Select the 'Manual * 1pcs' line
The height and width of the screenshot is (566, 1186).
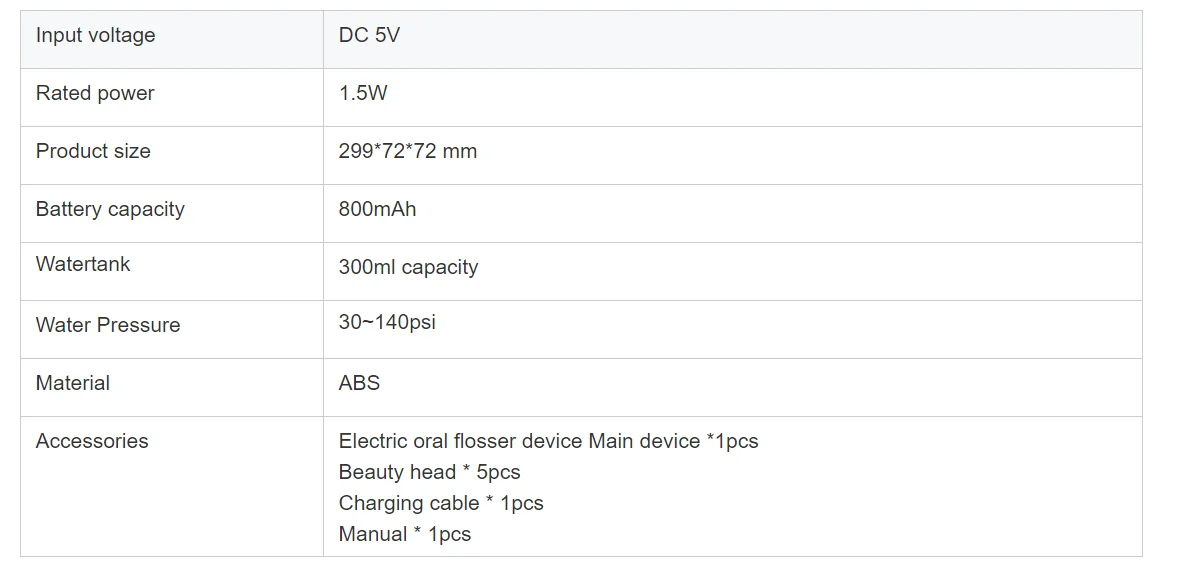[404, 535]
